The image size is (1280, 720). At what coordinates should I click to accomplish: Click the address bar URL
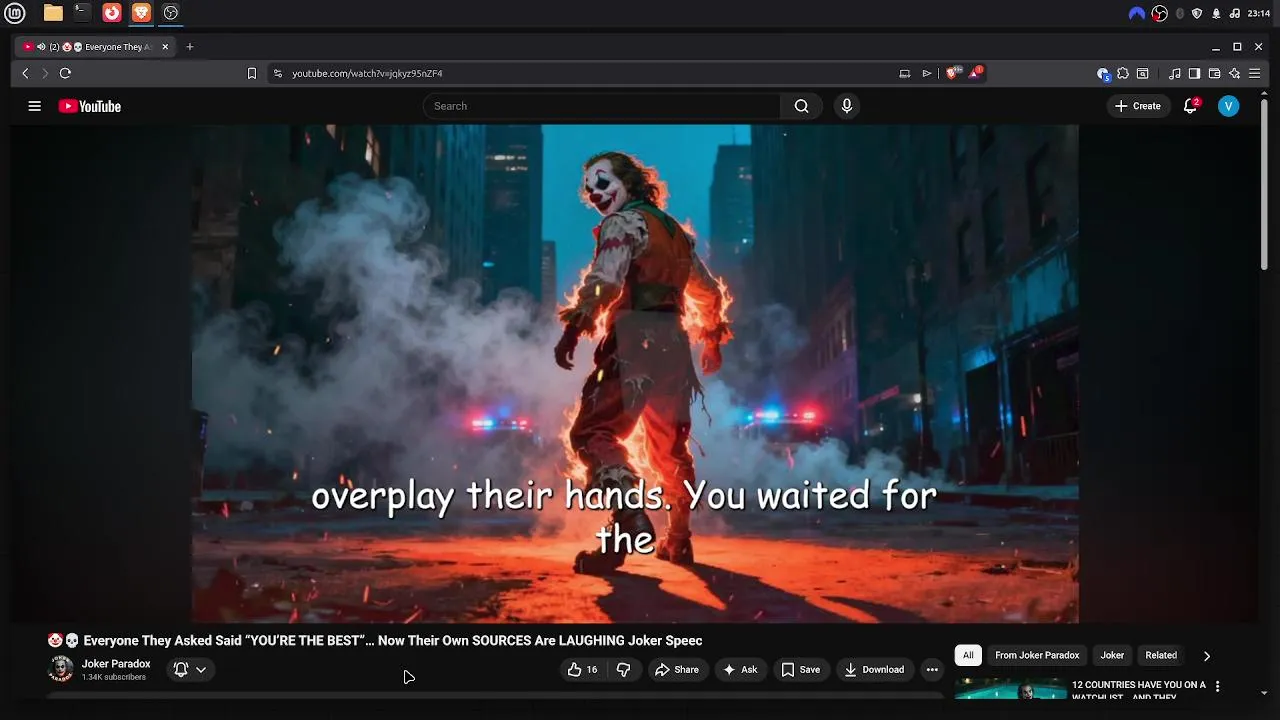point(367,73)
